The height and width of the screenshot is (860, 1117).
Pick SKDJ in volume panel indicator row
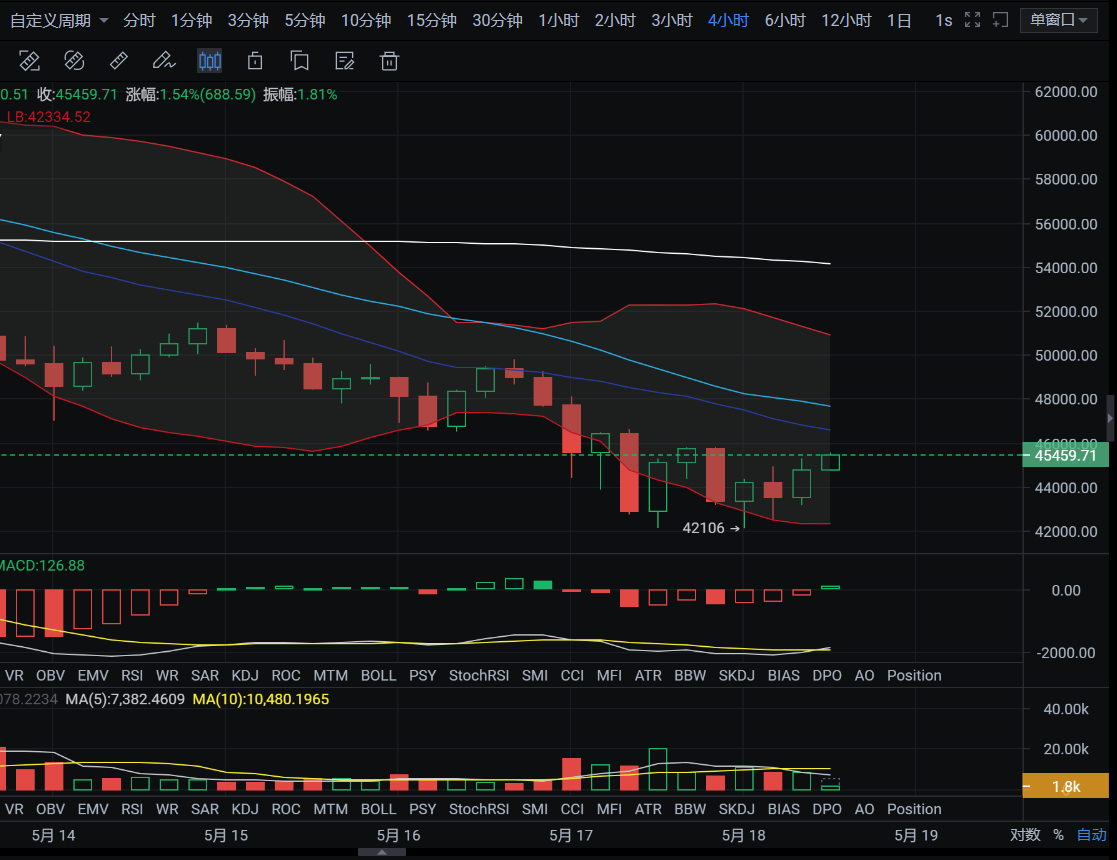[737, 809]
